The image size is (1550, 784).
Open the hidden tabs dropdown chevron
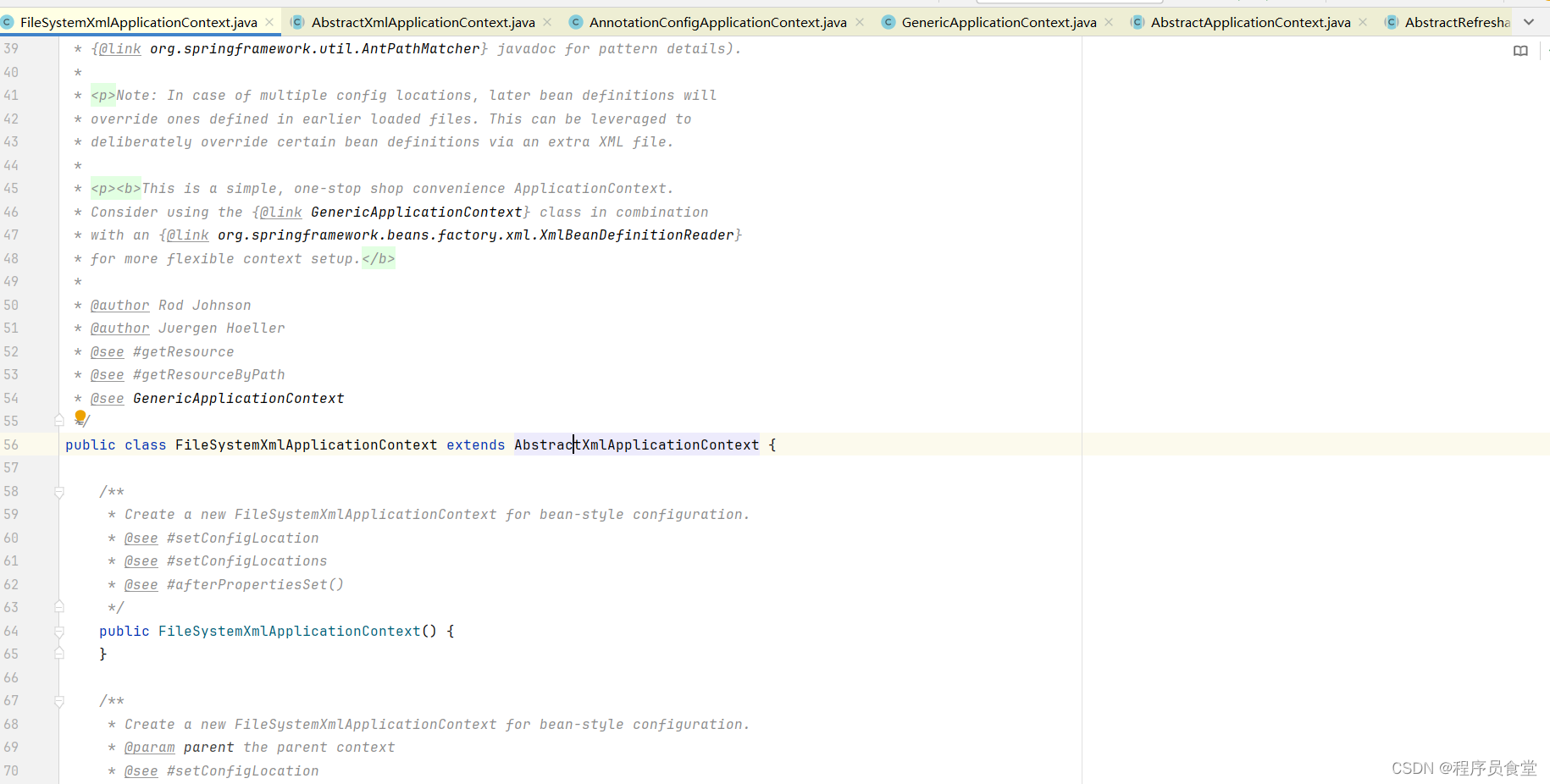pos(1531,21)
